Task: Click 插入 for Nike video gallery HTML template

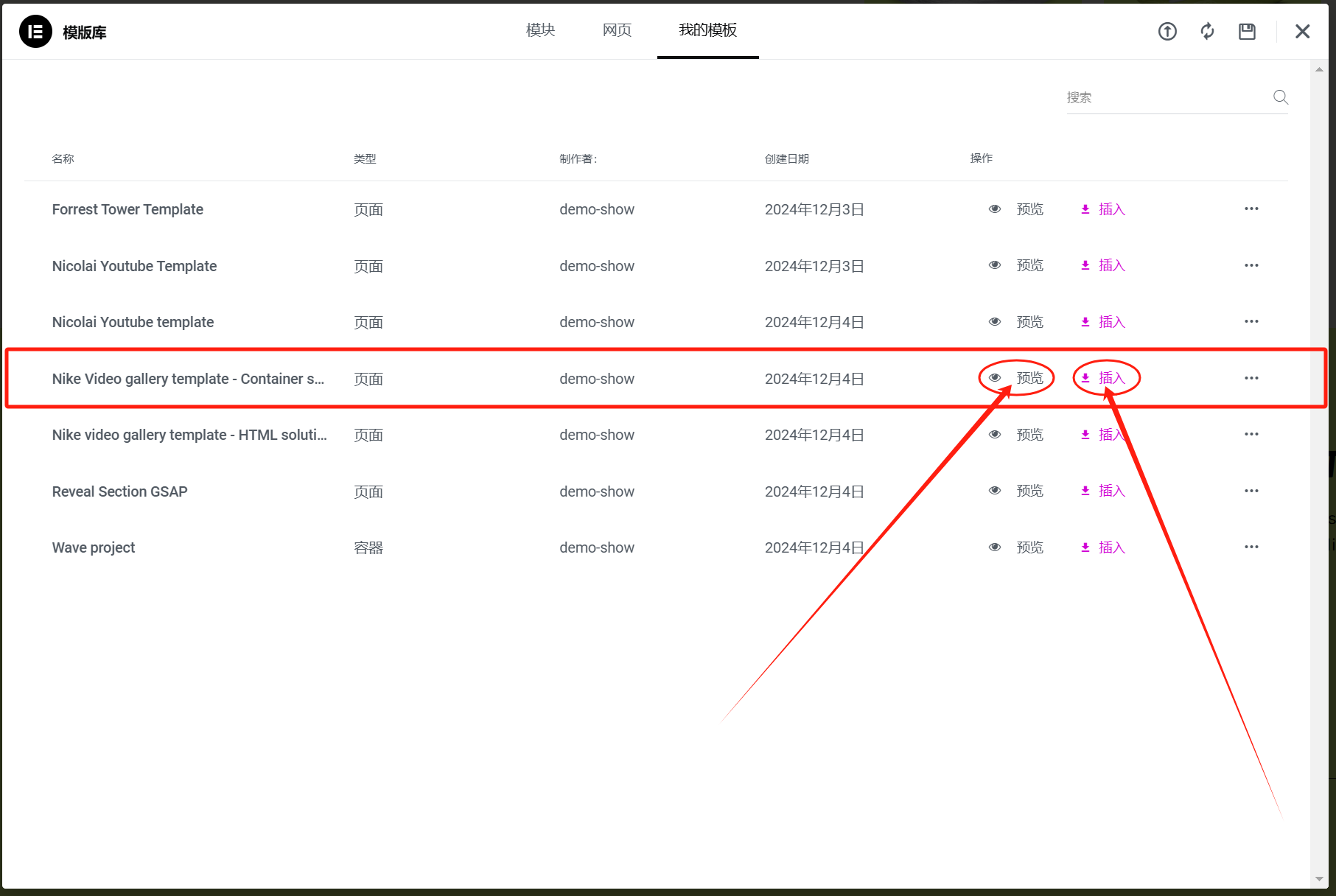Action: click(x=1111, y=434)
